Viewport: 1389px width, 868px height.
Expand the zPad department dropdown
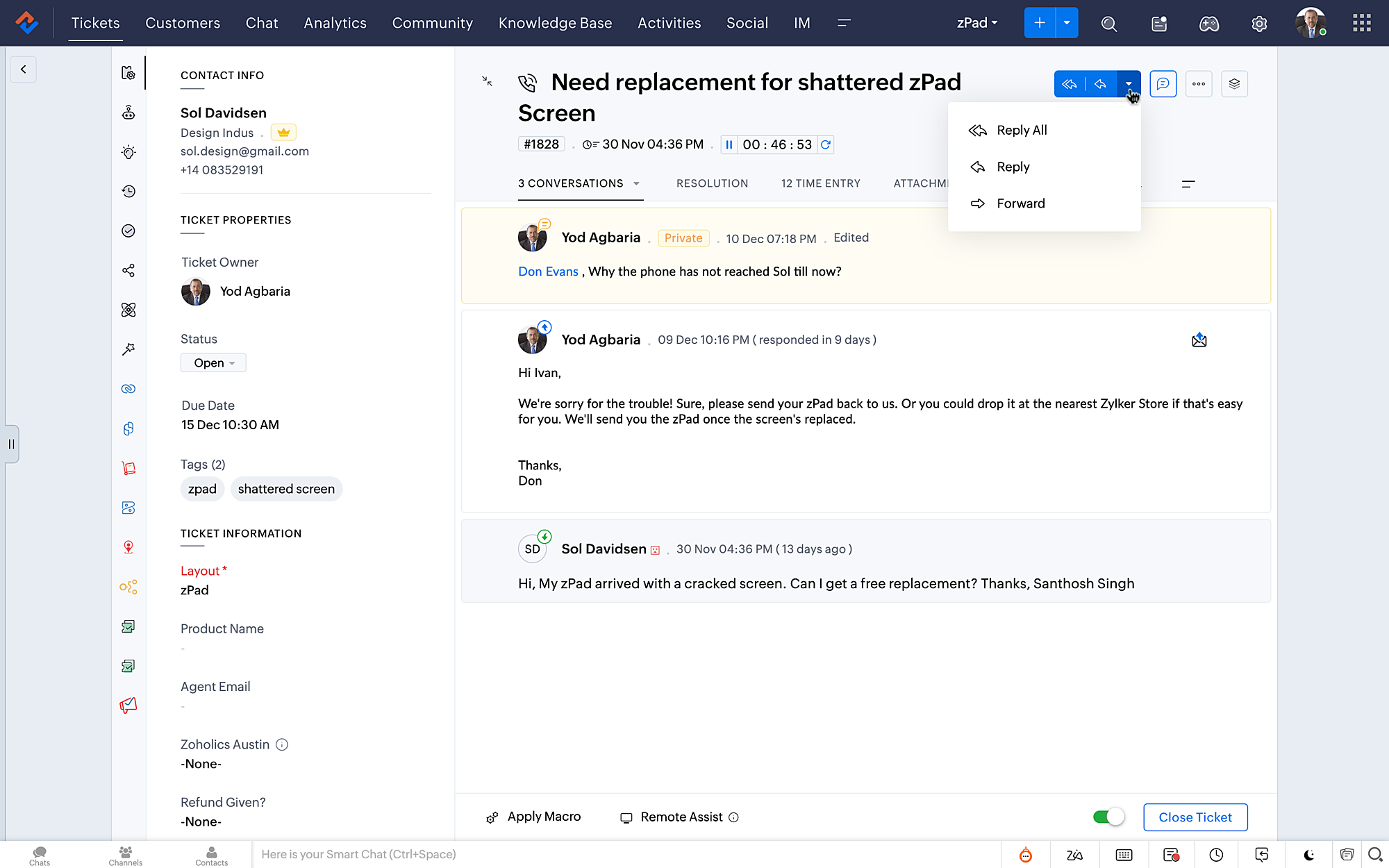point(976,23)
